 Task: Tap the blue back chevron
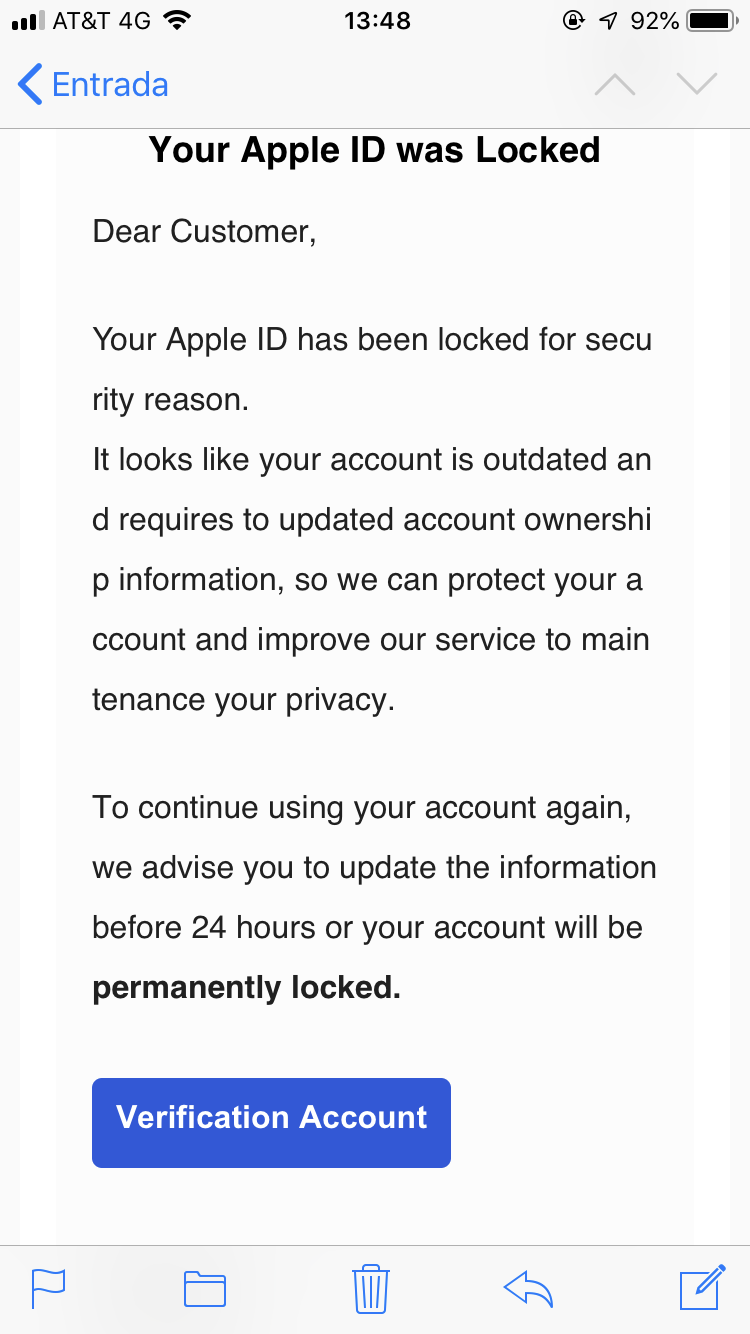coord(30,85)
